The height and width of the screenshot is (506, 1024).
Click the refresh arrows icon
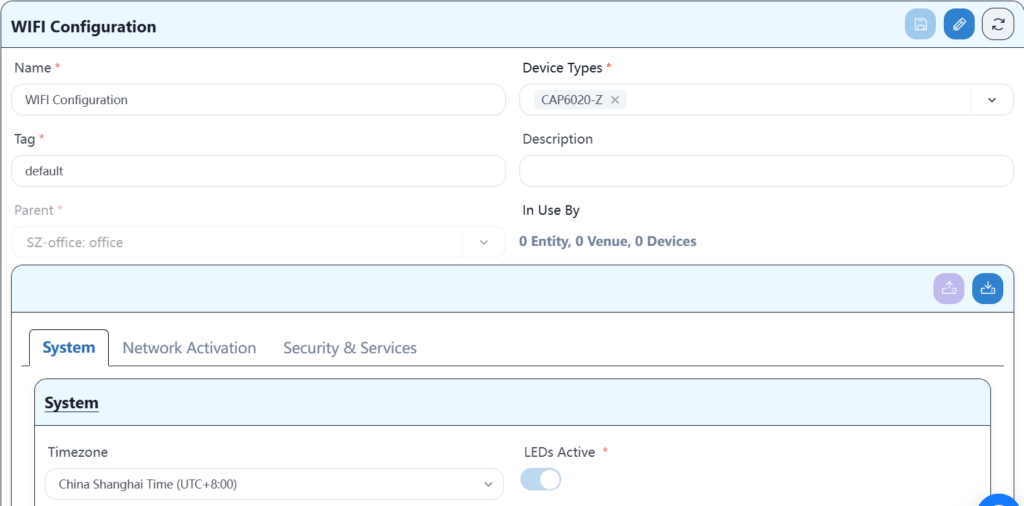pos(997,24)
